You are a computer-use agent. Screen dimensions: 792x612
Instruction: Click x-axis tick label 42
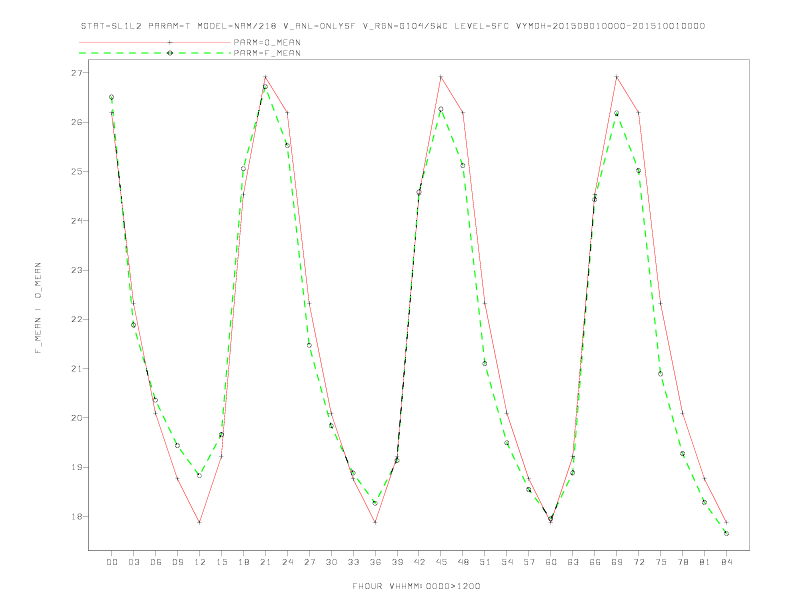[x=419, y=562]
